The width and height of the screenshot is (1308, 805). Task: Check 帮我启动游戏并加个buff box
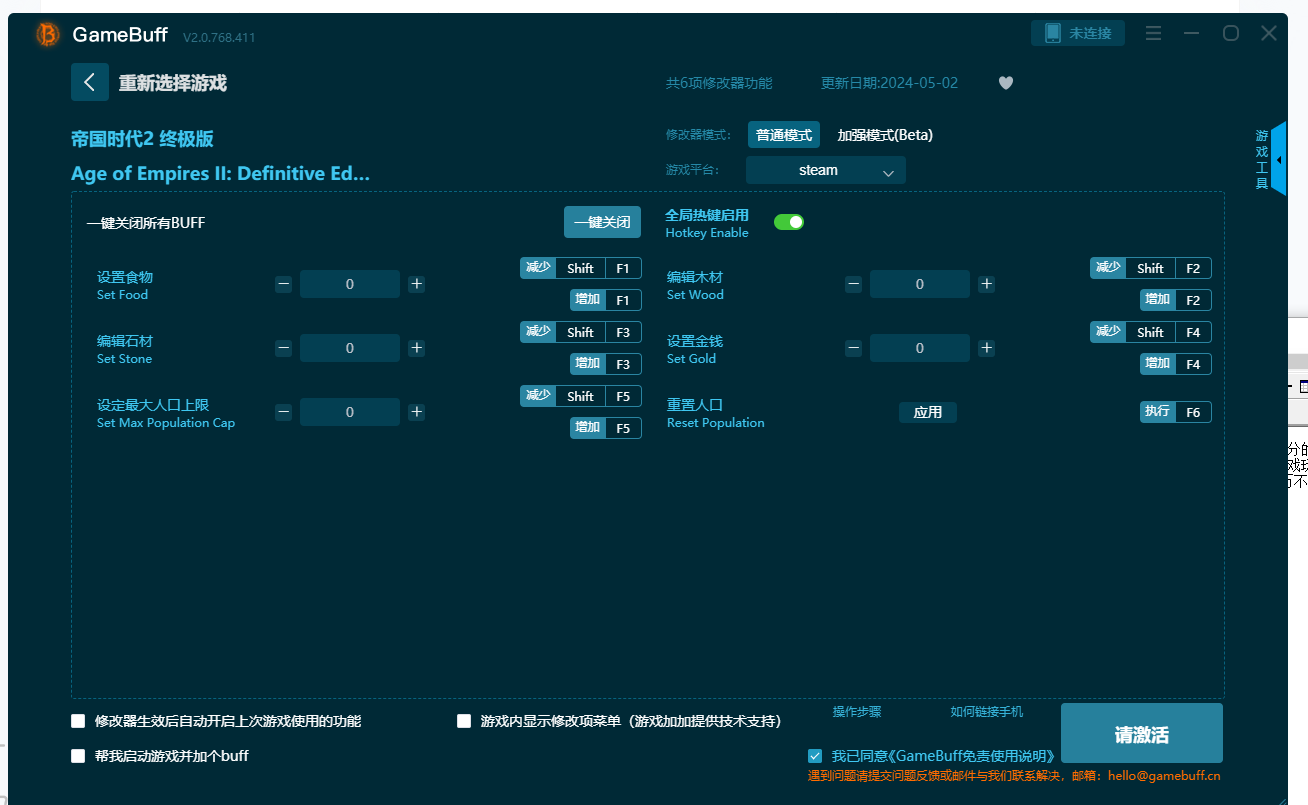pyautogui.click(x=78, y=756)
